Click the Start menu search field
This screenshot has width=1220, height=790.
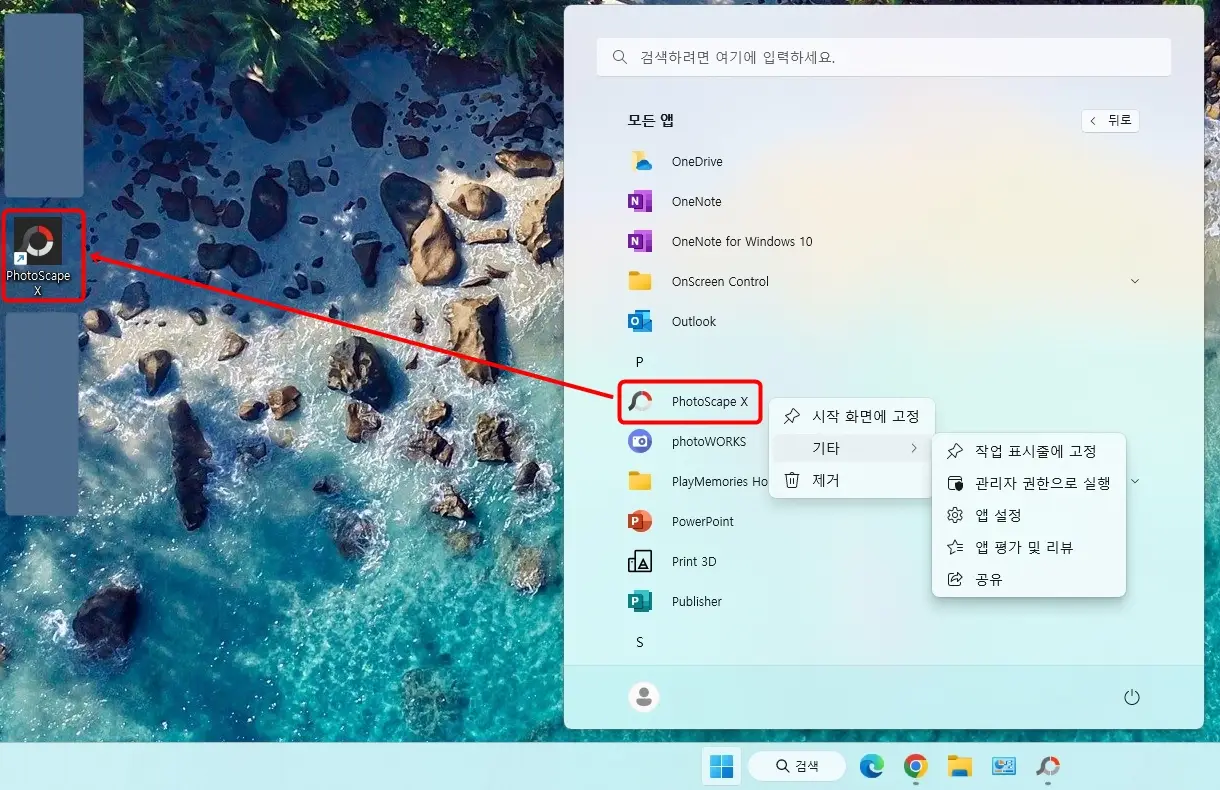coord(883,56)
